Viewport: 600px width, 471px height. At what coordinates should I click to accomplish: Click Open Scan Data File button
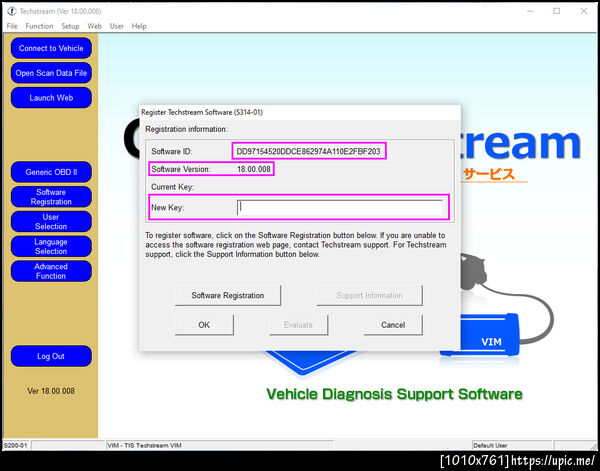click(x=51, y=73)
